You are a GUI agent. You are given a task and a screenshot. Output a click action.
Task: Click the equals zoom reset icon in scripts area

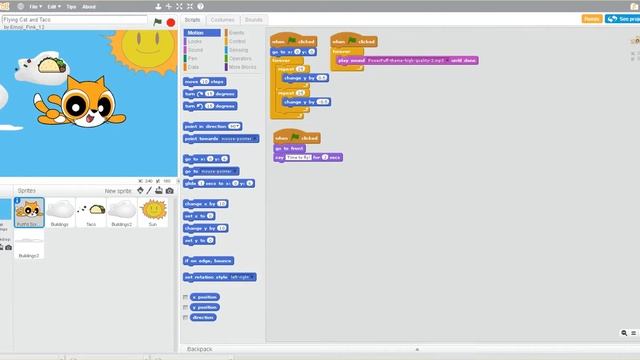pos(633,333)
